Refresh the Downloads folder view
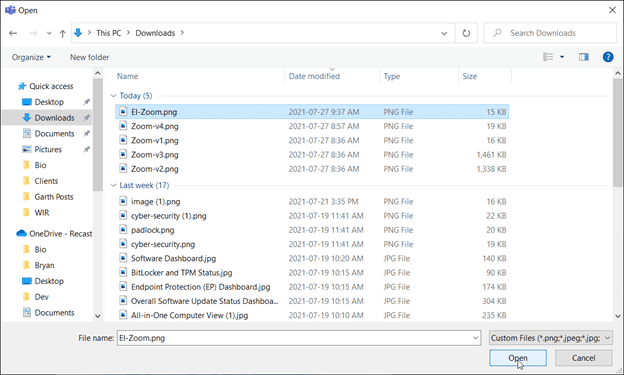Screen dimensions: 624x375 point(466,33)
